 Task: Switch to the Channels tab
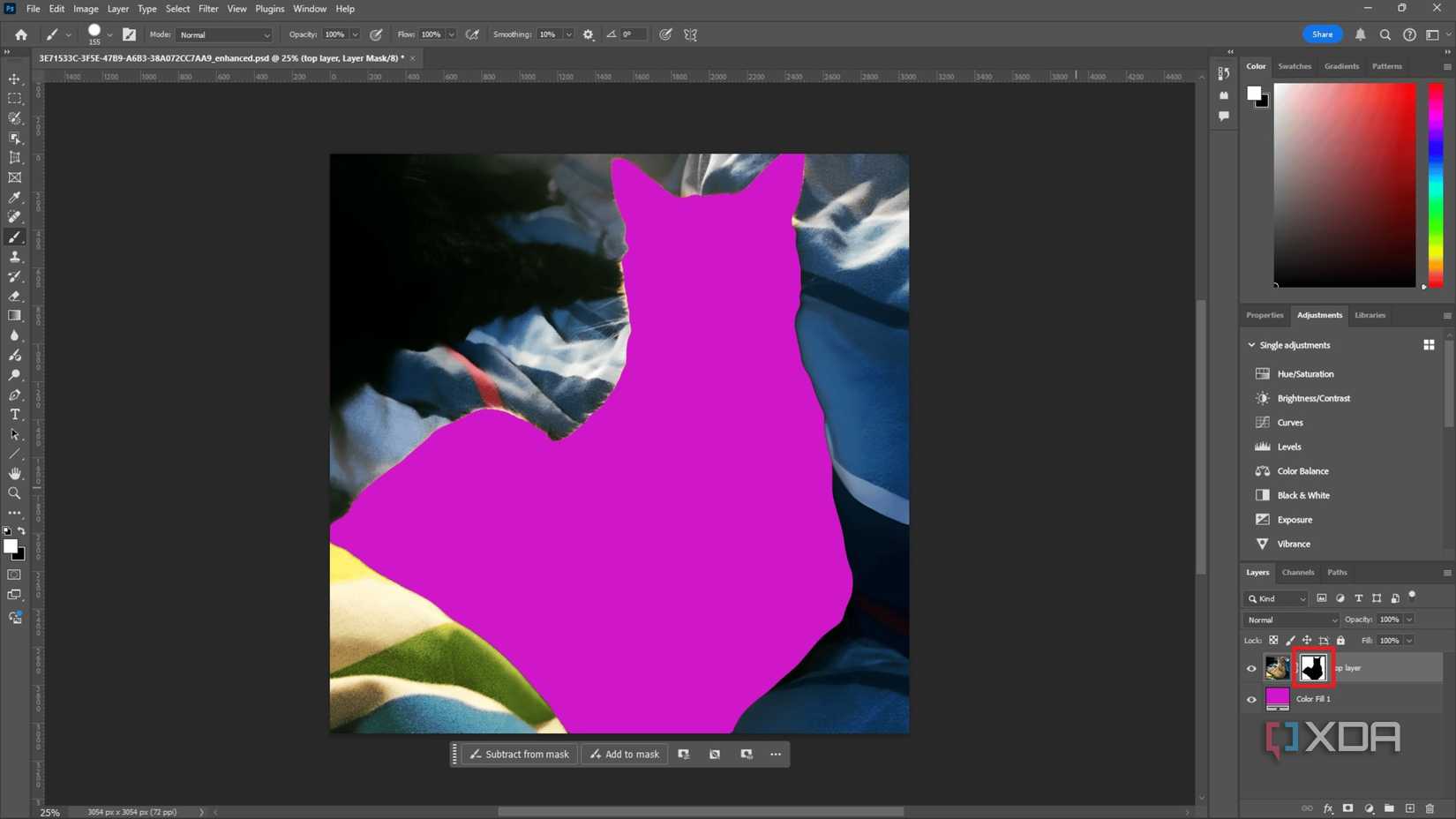(x=1298, y=572)
